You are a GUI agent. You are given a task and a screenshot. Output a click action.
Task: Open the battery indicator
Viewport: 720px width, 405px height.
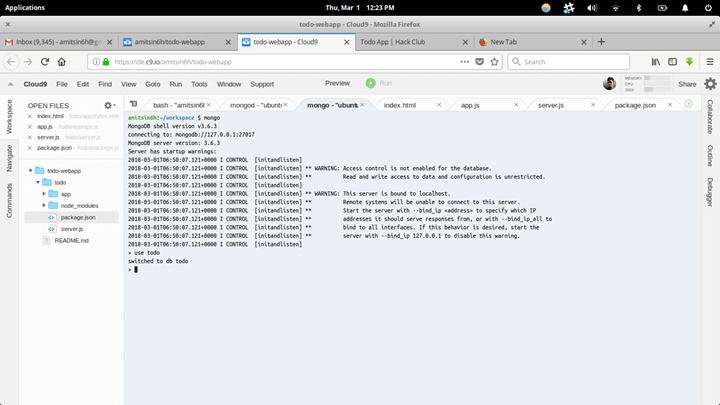(662, 8)
